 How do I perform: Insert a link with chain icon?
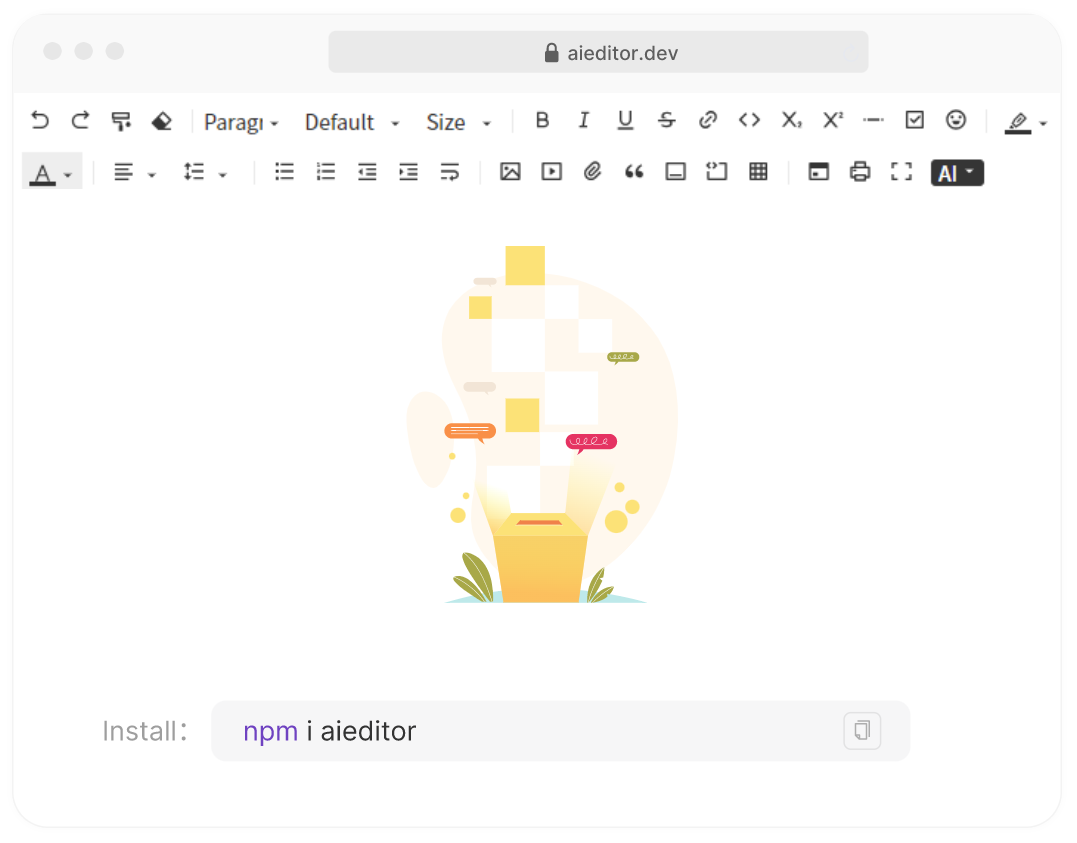708,120
